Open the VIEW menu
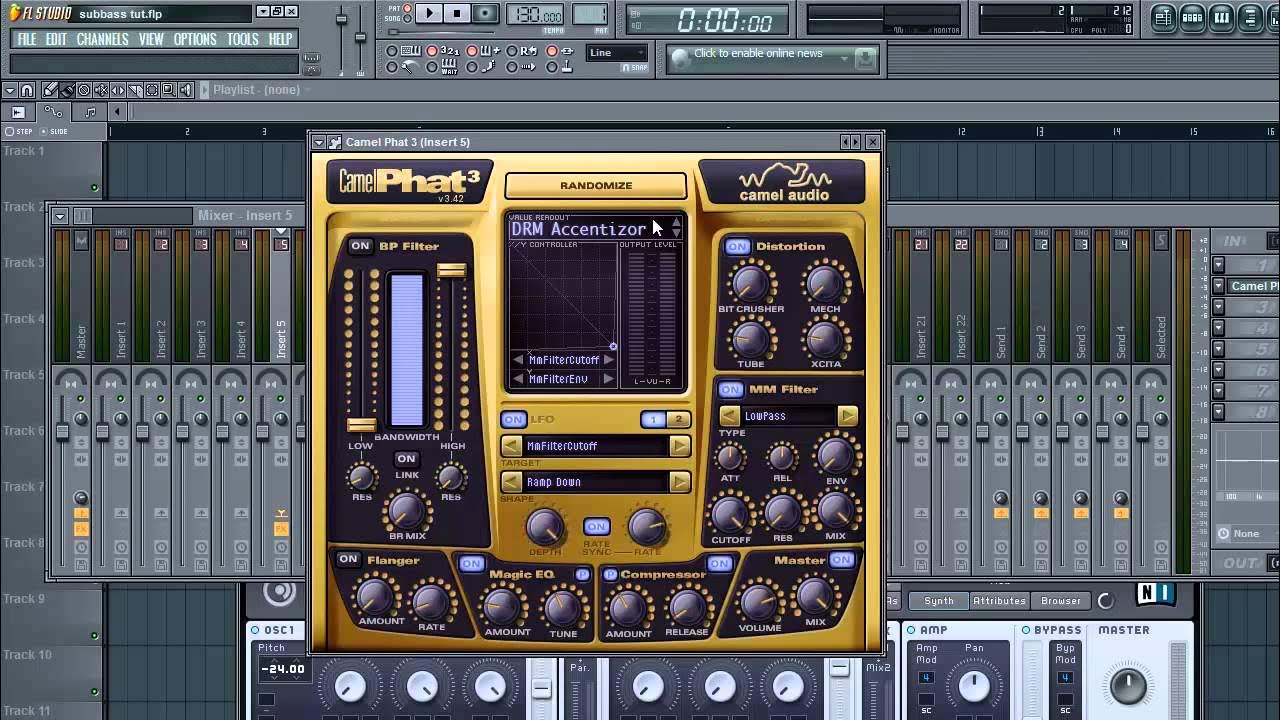 point(151,39)
